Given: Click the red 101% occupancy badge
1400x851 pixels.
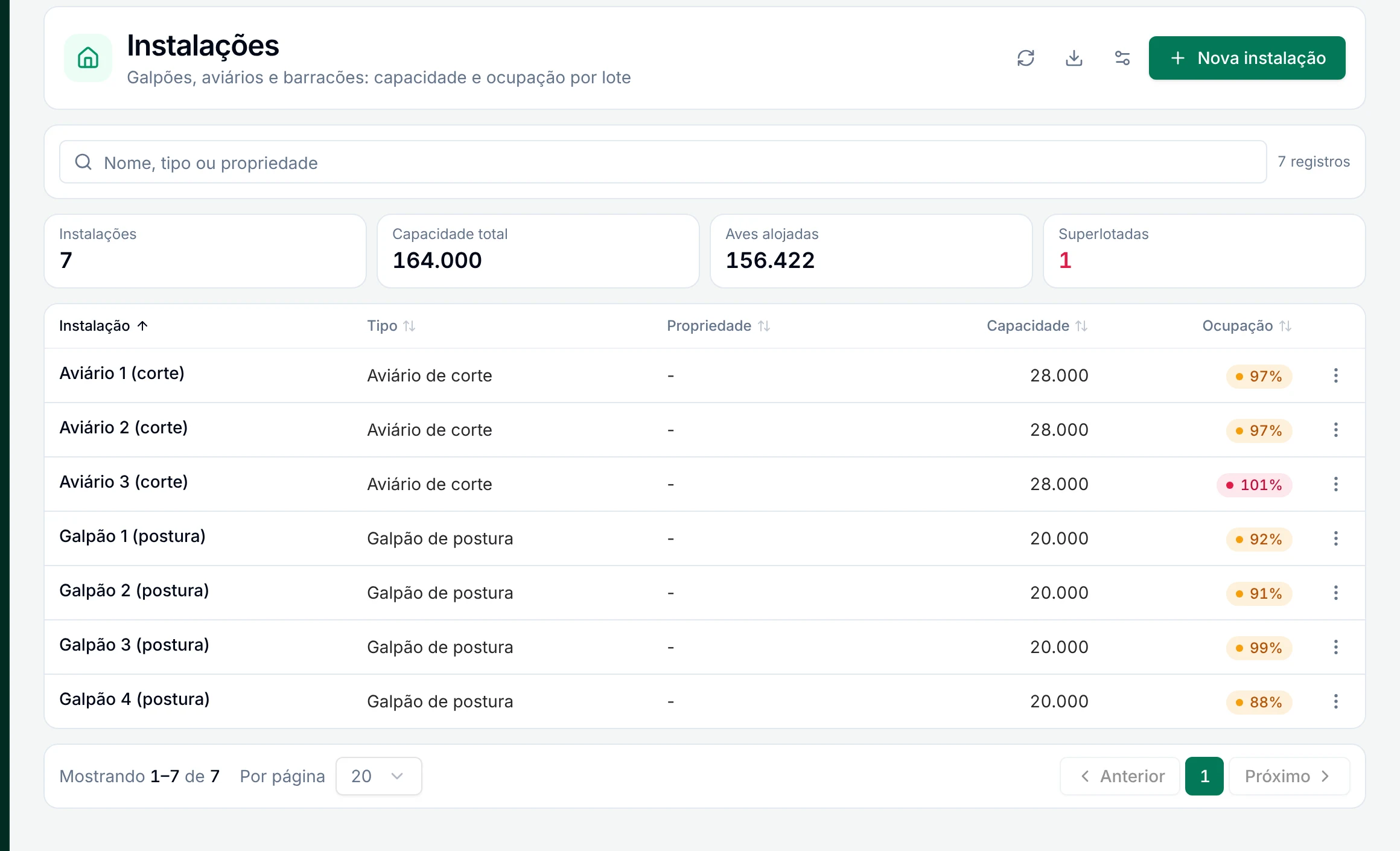Looking at the screenshot, I should pos(1255,485).
